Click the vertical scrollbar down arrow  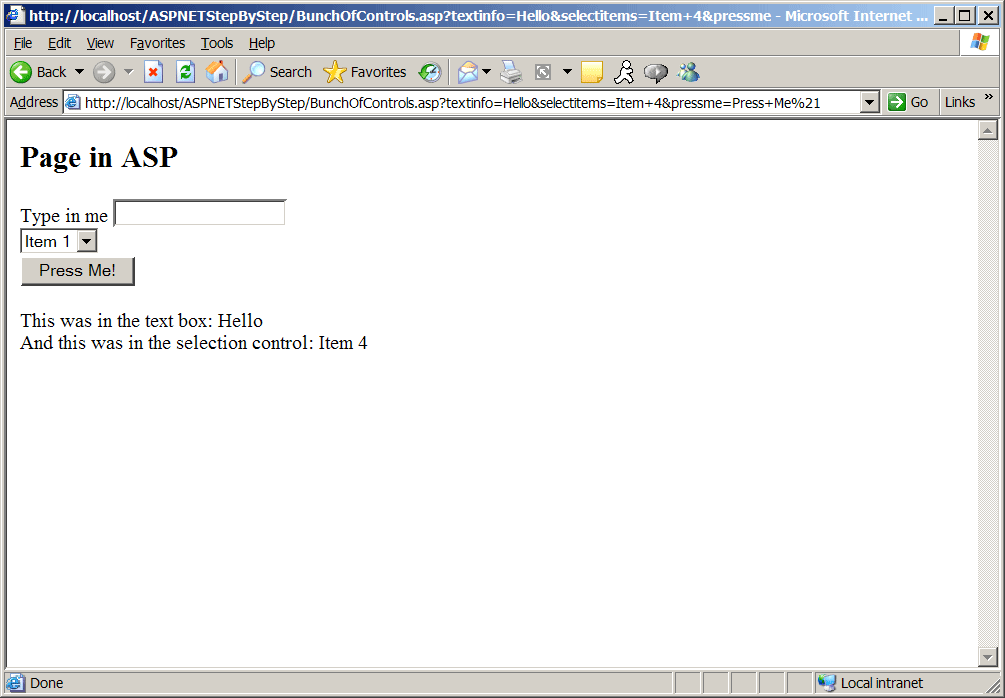[988, 657]
